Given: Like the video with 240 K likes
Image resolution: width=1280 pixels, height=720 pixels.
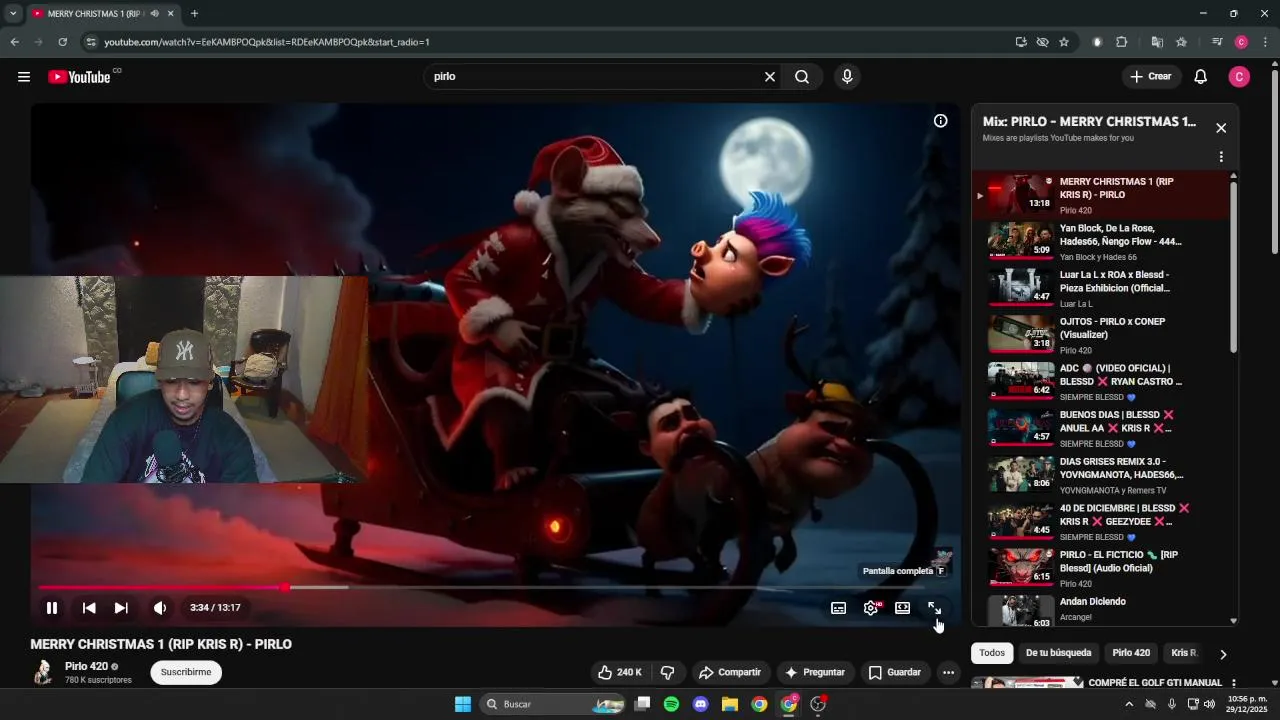Looking at the screenshot, I should (620, 672).
